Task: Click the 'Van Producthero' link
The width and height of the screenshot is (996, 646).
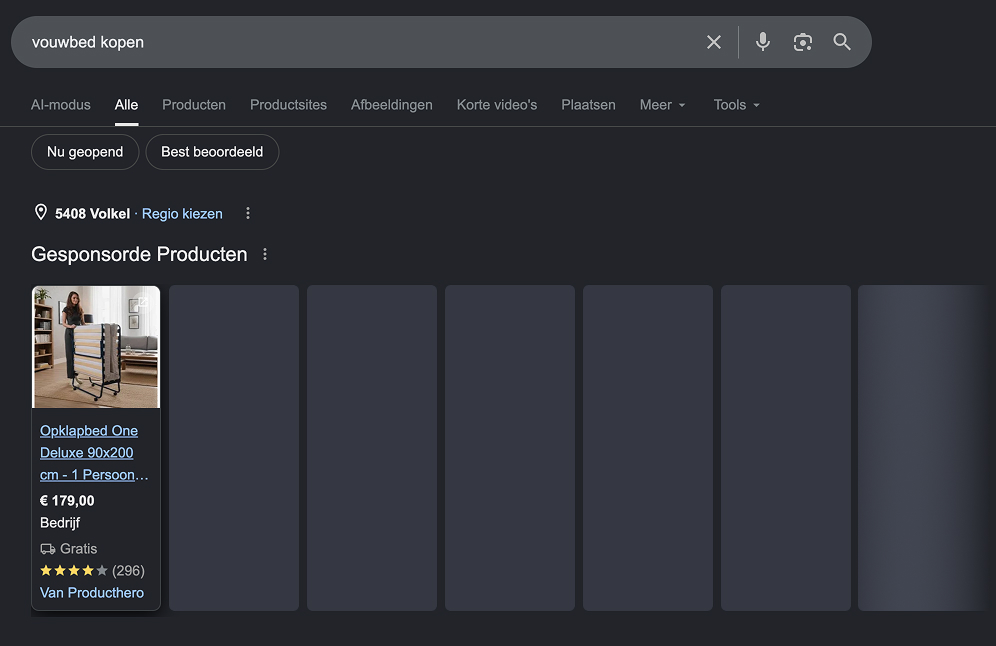Action: pos(92,593)
